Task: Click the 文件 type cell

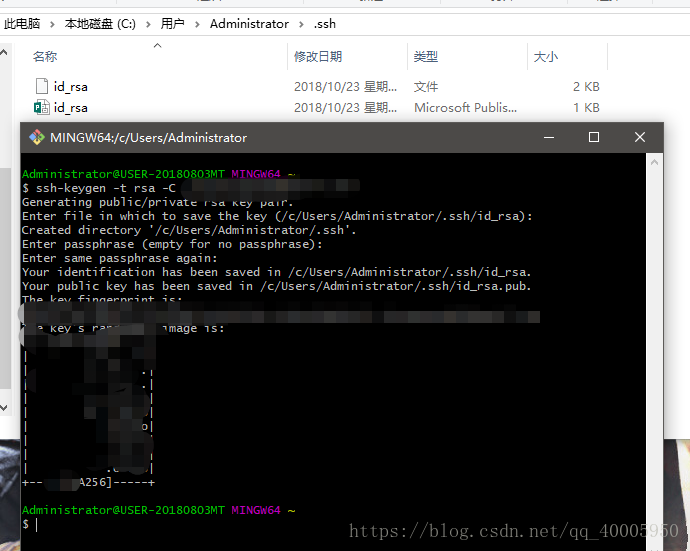Action: point(426,86)
